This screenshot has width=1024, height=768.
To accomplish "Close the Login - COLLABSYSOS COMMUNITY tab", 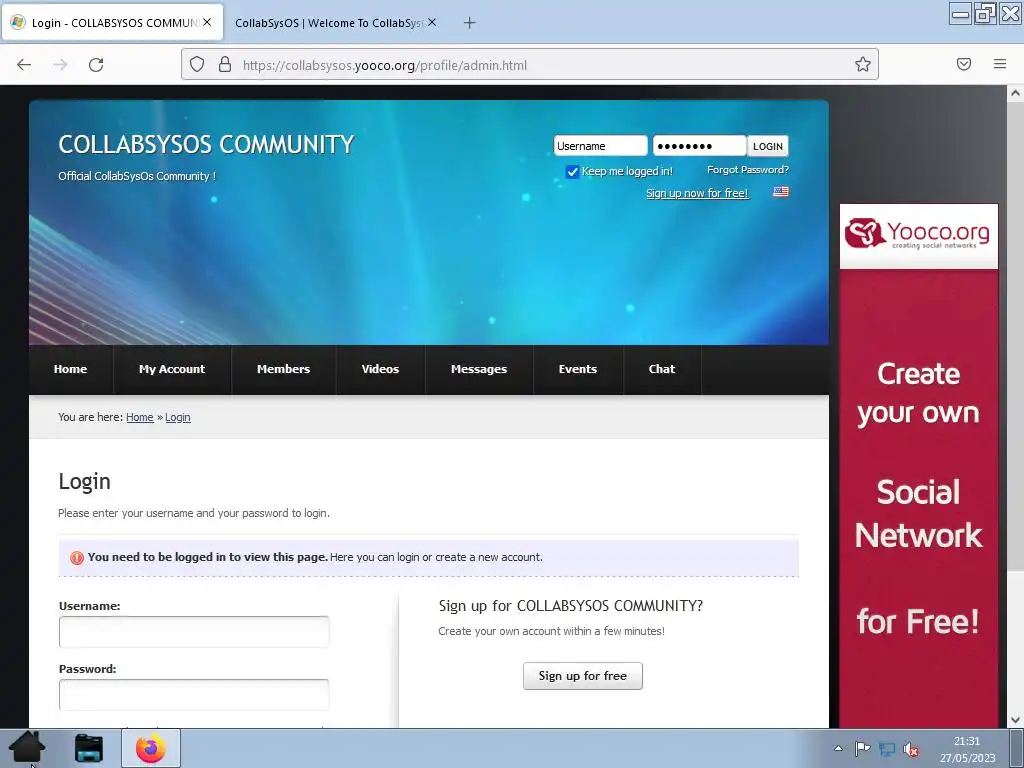I will point(207,22).
